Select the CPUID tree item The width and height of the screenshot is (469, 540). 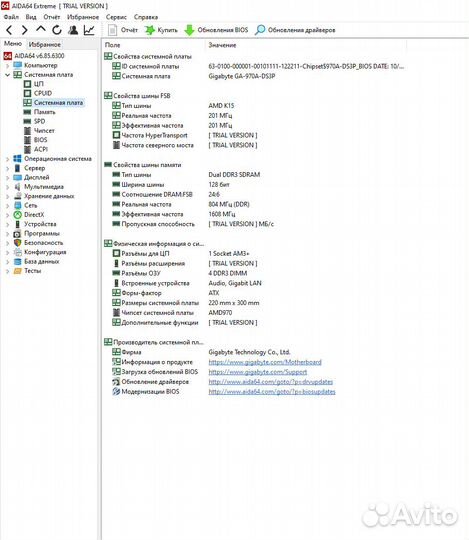(x=38, y=93)
